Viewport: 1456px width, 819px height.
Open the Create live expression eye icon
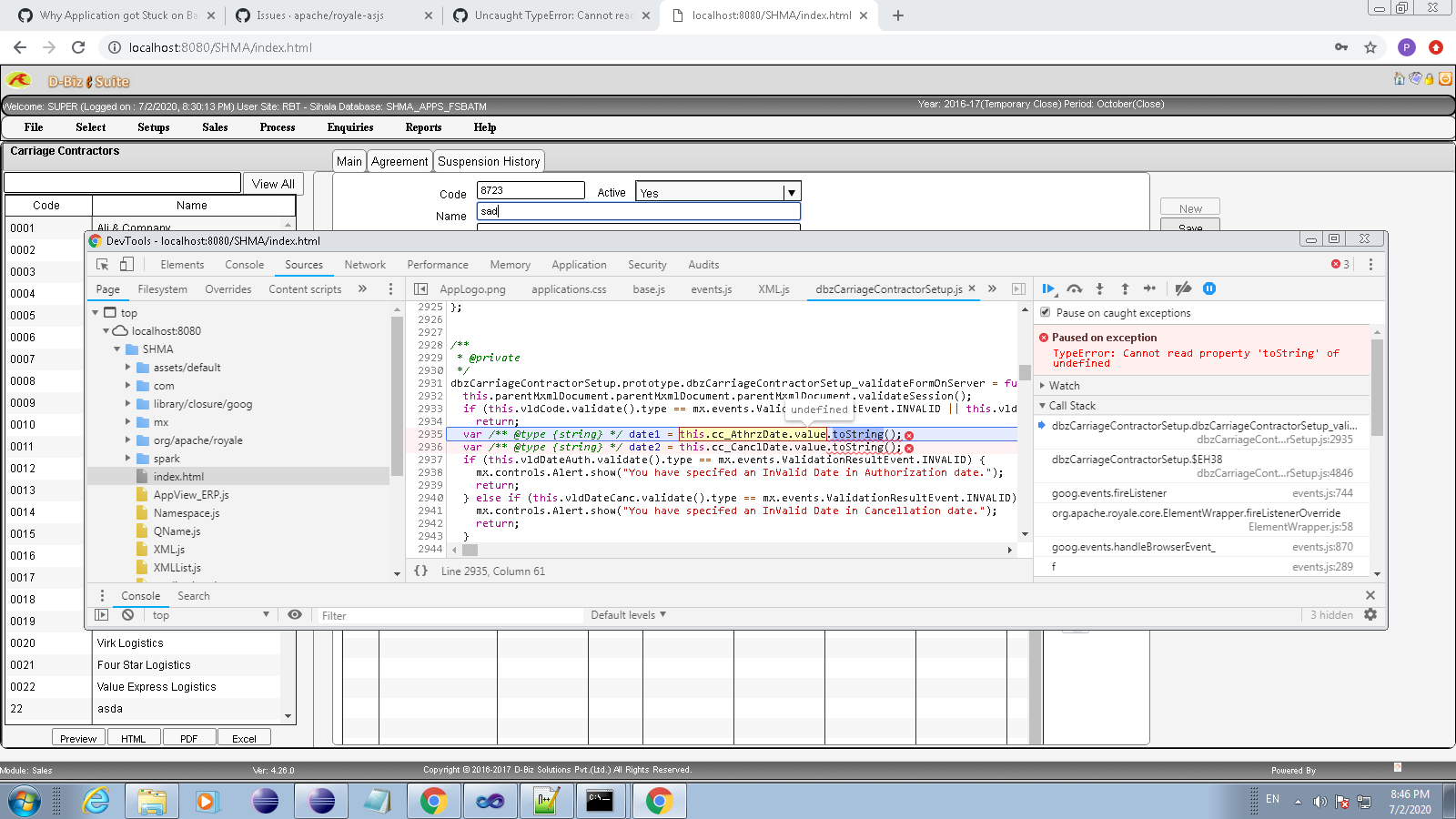[x=294, y=615]
